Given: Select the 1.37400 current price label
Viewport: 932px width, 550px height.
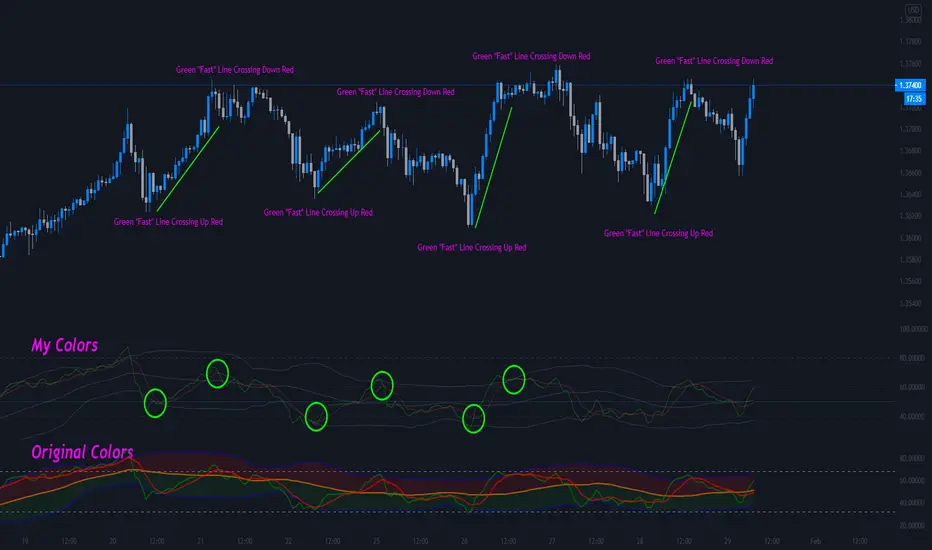Looking at the screenshot, I should click(x=910, y=86).
